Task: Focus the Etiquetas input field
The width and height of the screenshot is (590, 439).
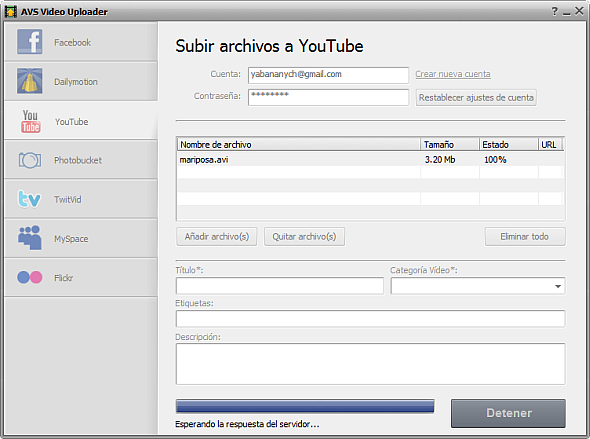Action: tap(370, 319)
